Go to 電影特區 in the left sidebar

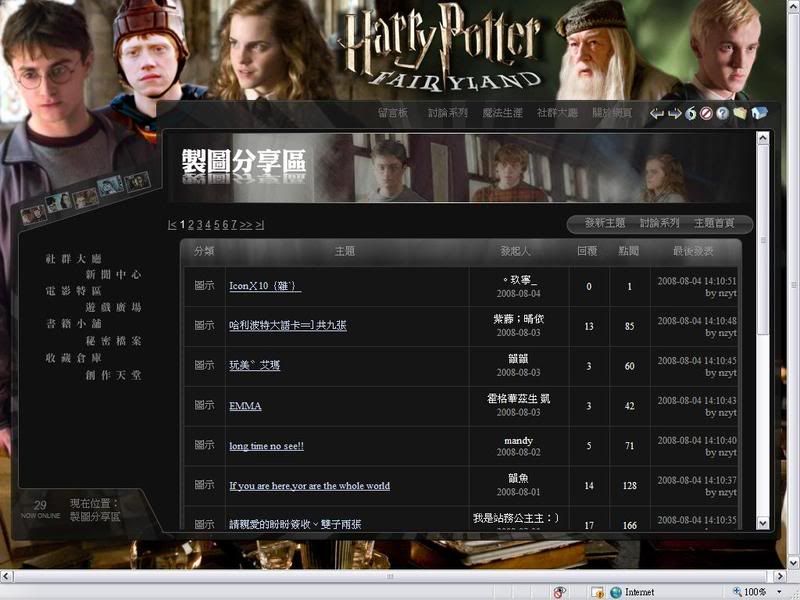[73, 291]
